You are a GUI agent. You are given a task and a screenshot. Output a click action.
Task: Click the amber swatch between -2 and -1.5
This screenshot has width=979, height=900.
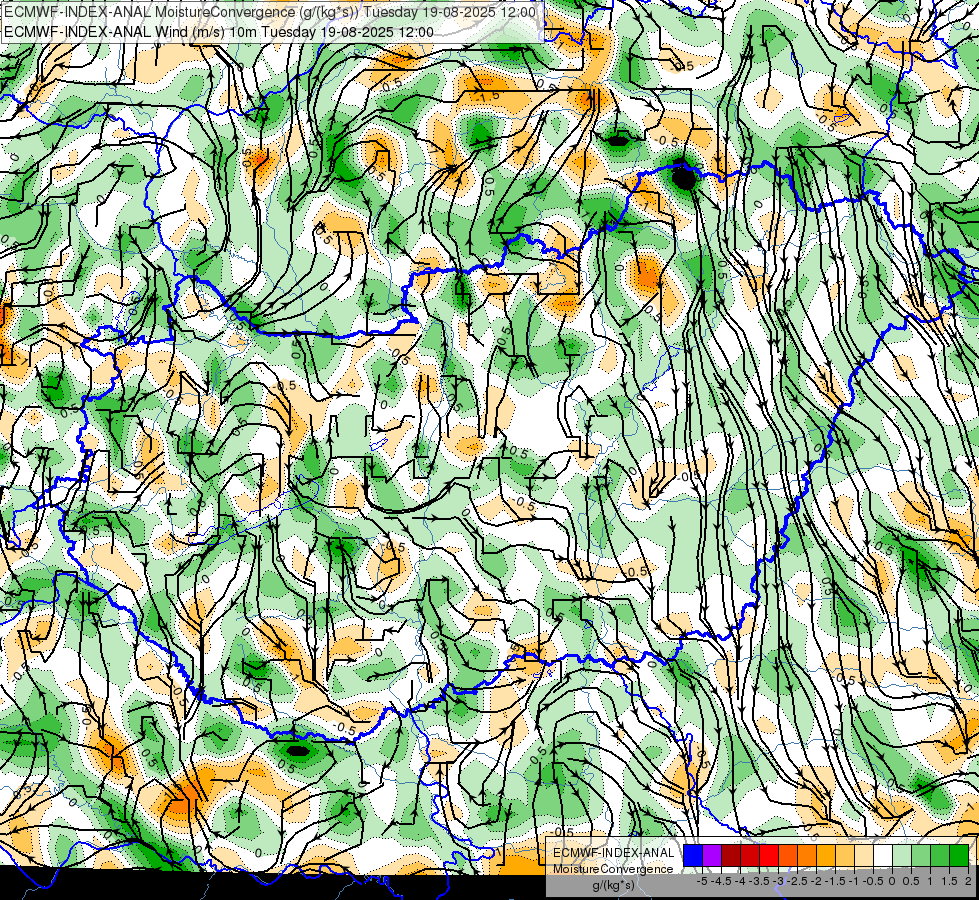pyautogui.click(x=826, y=856)
